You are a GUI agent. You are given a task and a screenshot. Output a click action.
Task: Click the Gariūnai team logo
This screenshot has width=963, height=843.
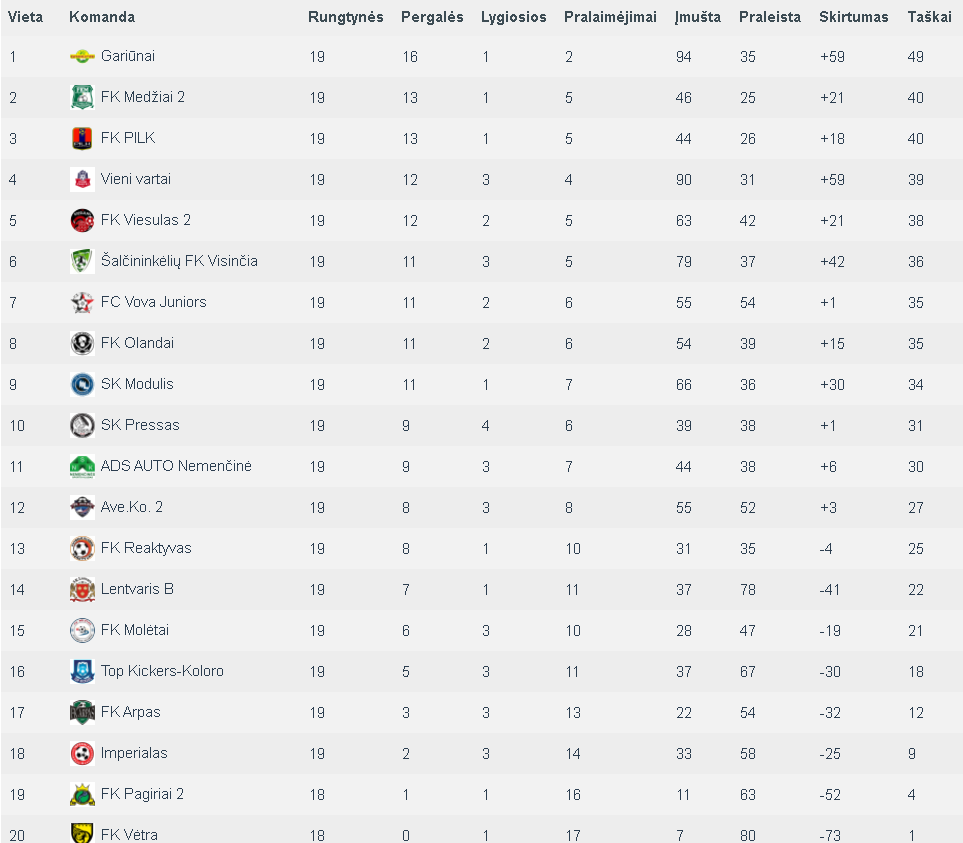[x=82, y=56]
